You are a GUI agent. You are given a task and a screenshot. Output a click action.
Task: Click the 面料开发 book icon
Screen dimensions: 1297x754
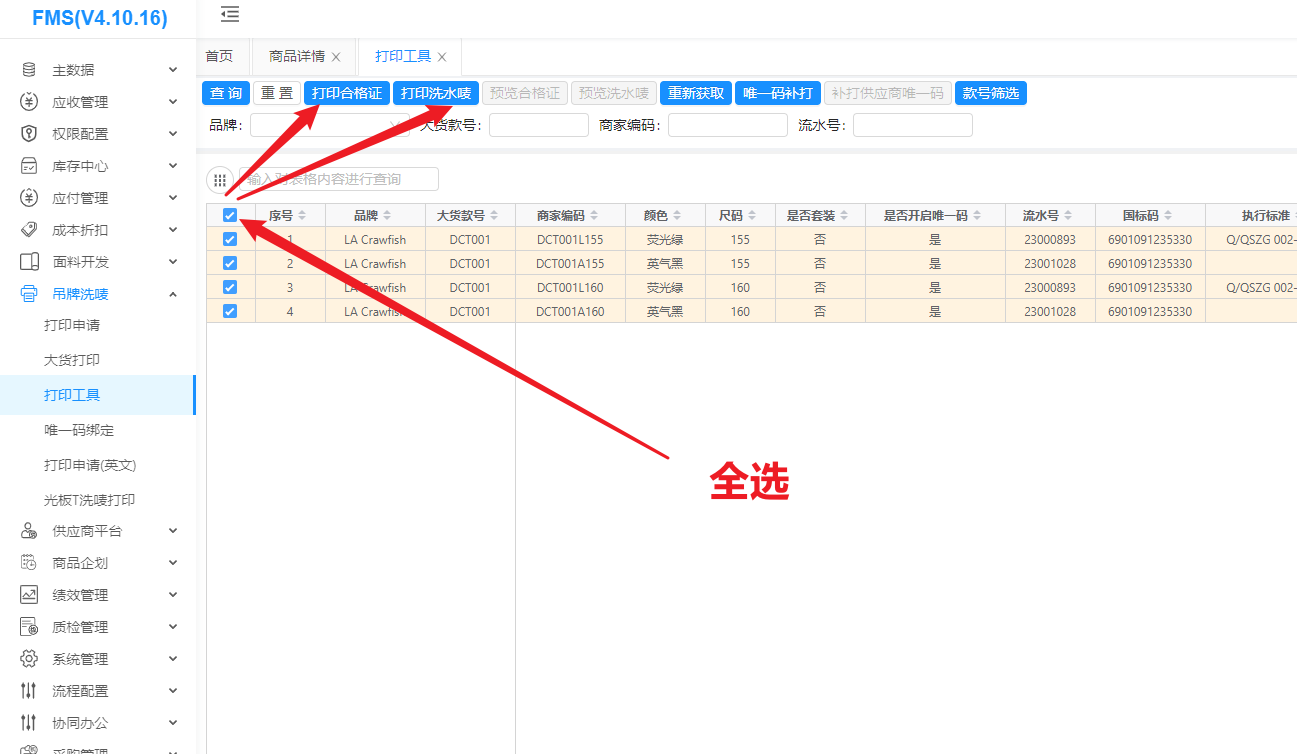[29, 262]
